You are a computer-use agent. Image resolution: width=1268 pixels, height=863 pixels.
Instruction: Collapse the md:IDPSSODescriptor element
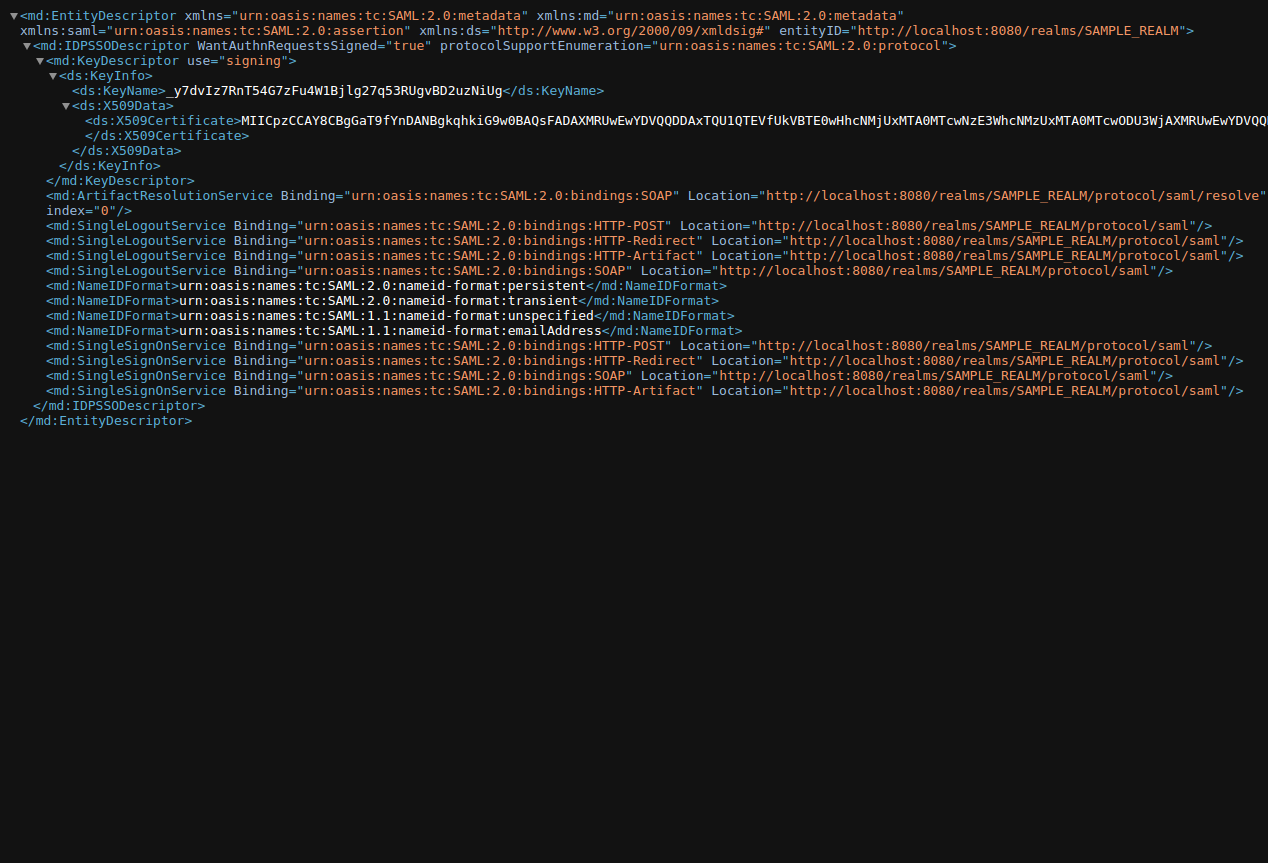[27, 46]
